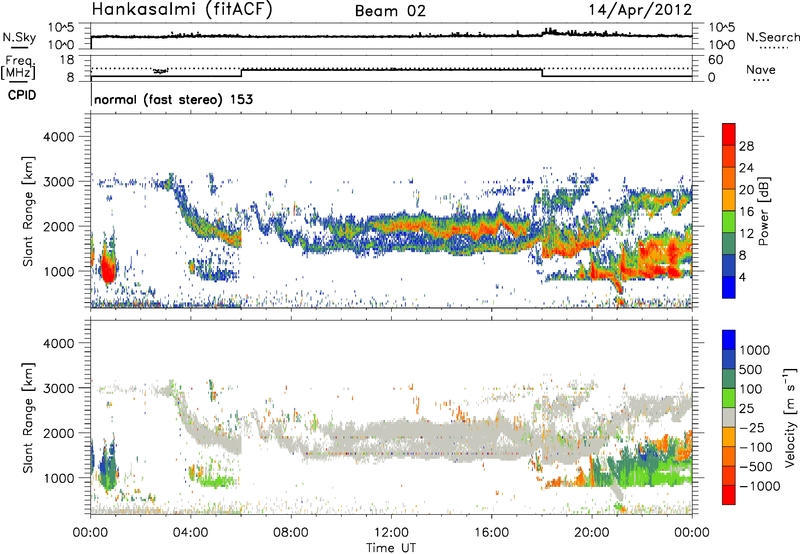Click the red bottom of velocity colorbar

tap(729, 495)
